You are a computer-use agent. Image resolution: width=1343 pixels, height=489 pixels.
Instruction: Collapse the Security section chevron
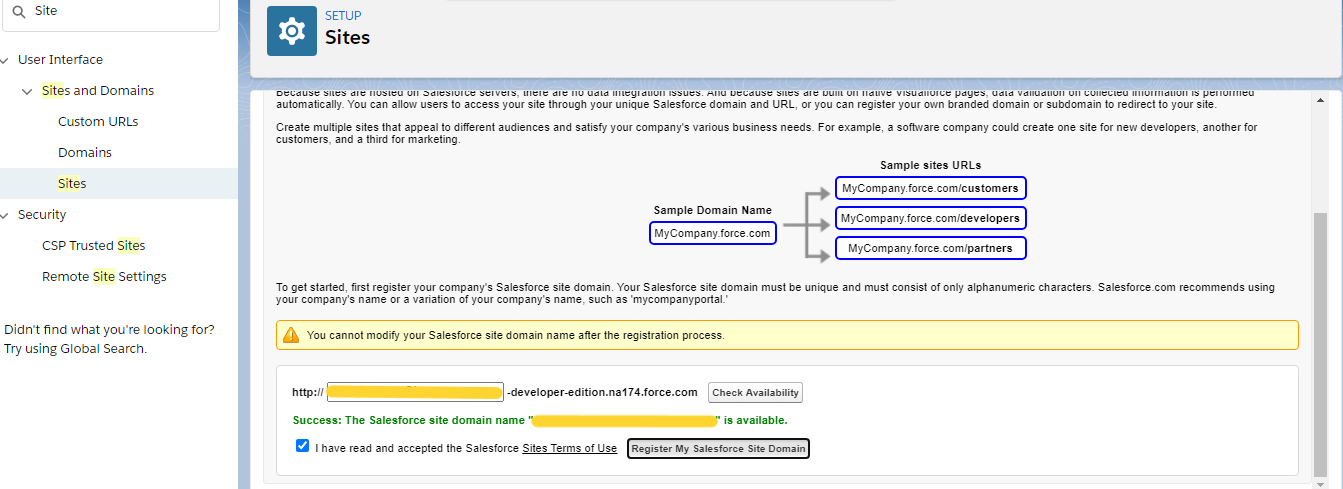(x=6, y=215)
